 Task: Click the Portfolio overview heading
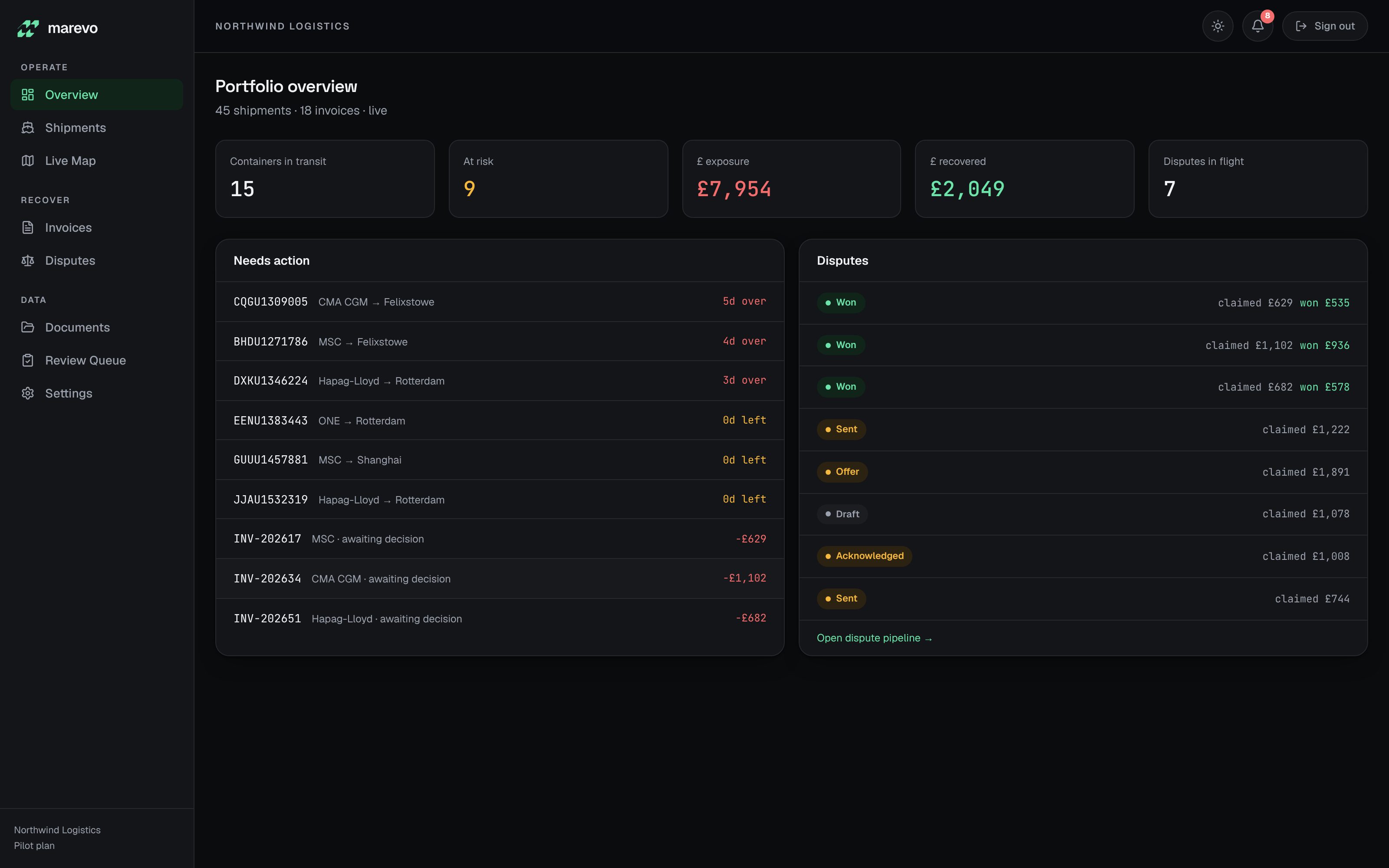[x=286, y=86]
